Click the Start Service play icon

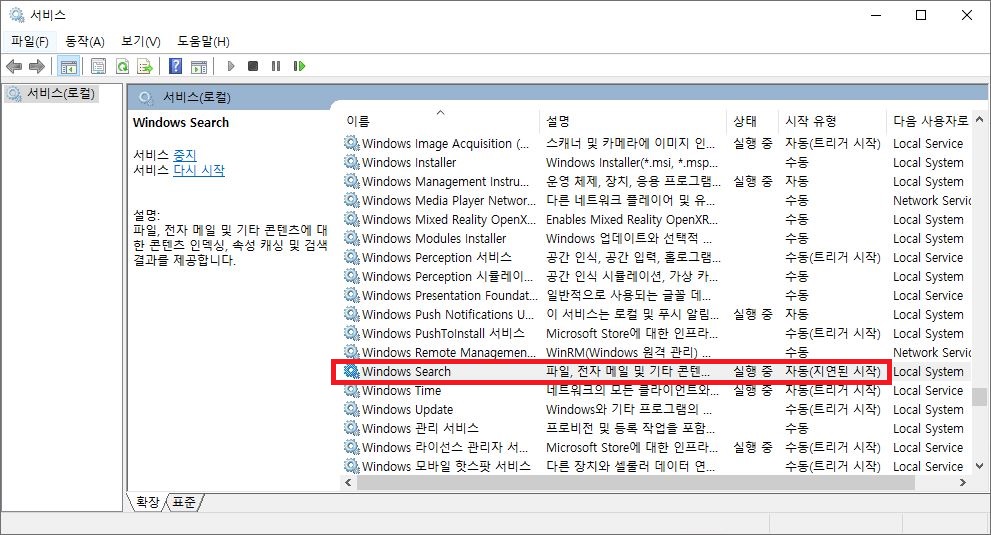231,66
